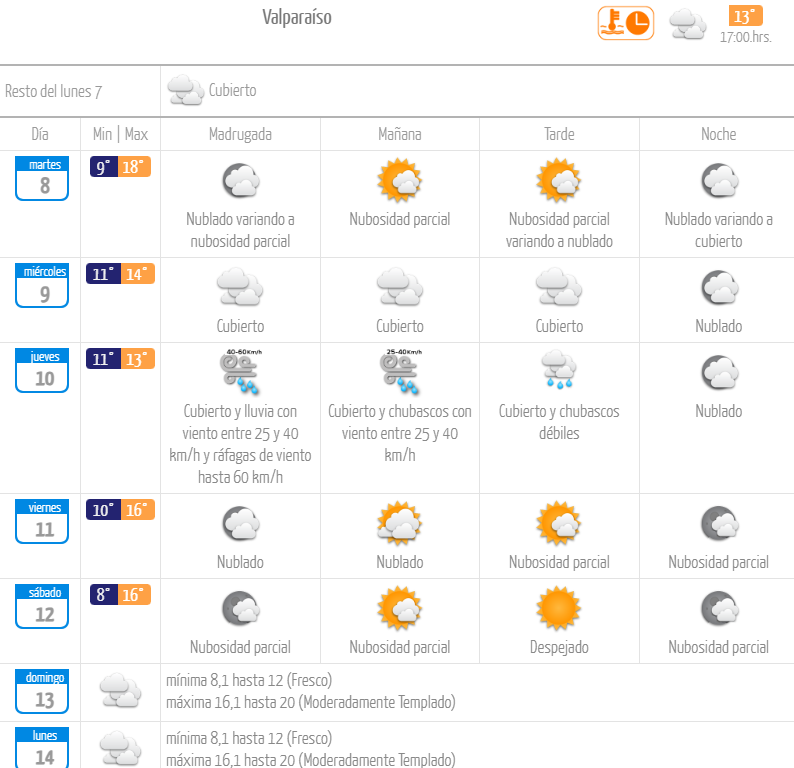The image size is (794, 768).
Task: Click miércoles Noche Nublado icon
Action: [x=720, y=287]
